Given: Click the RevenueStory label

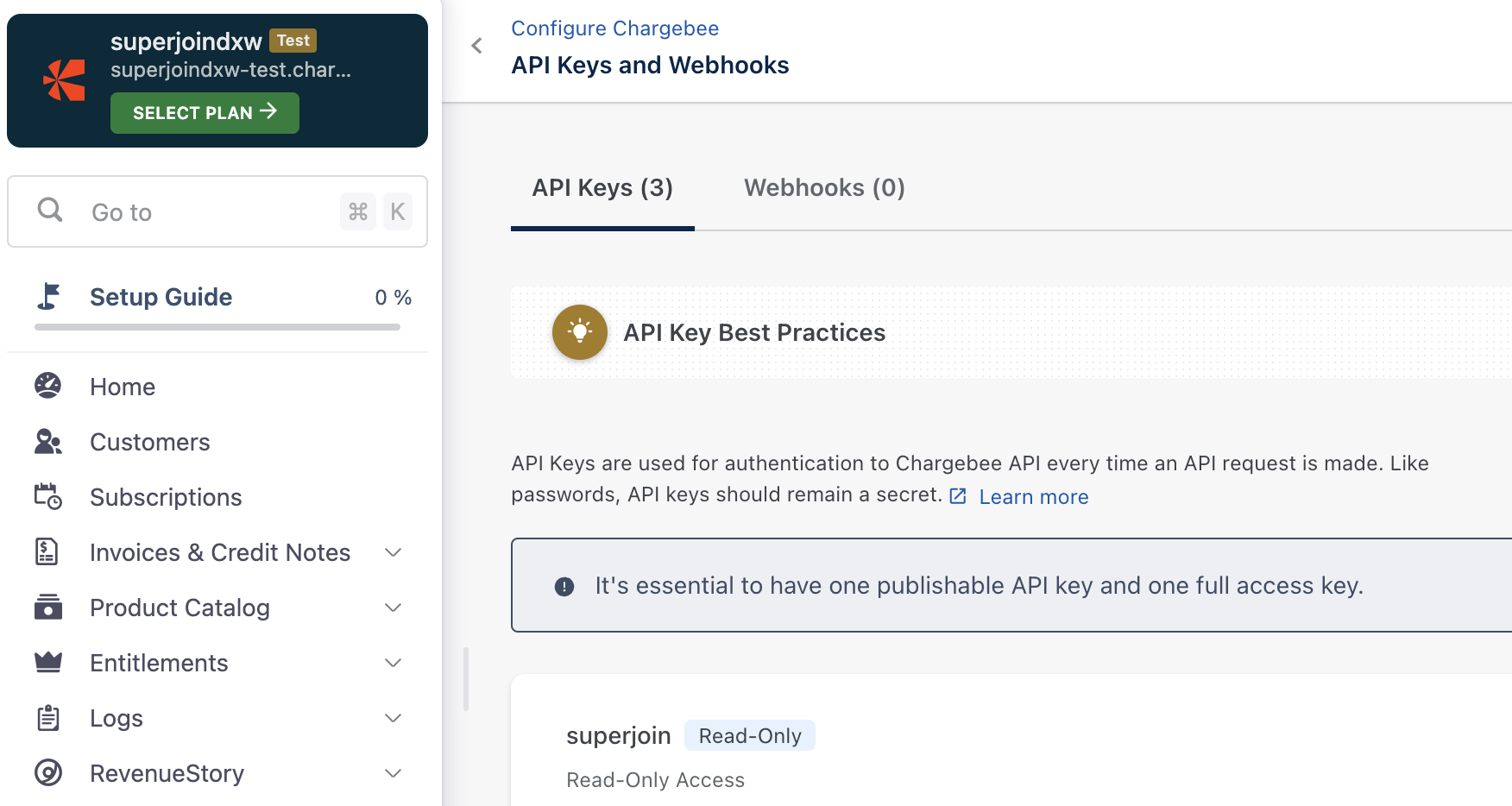Looking at the screenshot, I should (x=167, y=773).
